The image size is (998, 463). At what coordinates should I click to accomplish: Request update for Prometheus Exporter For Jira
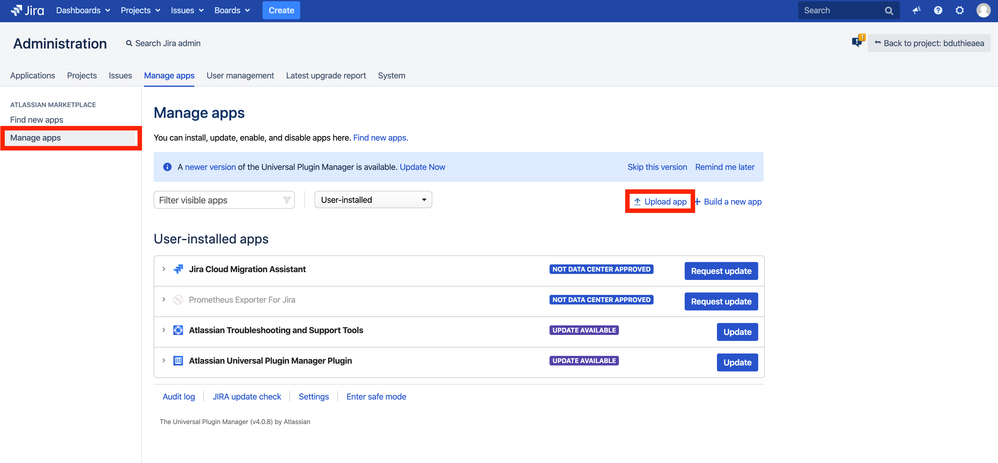coord(721,301)
